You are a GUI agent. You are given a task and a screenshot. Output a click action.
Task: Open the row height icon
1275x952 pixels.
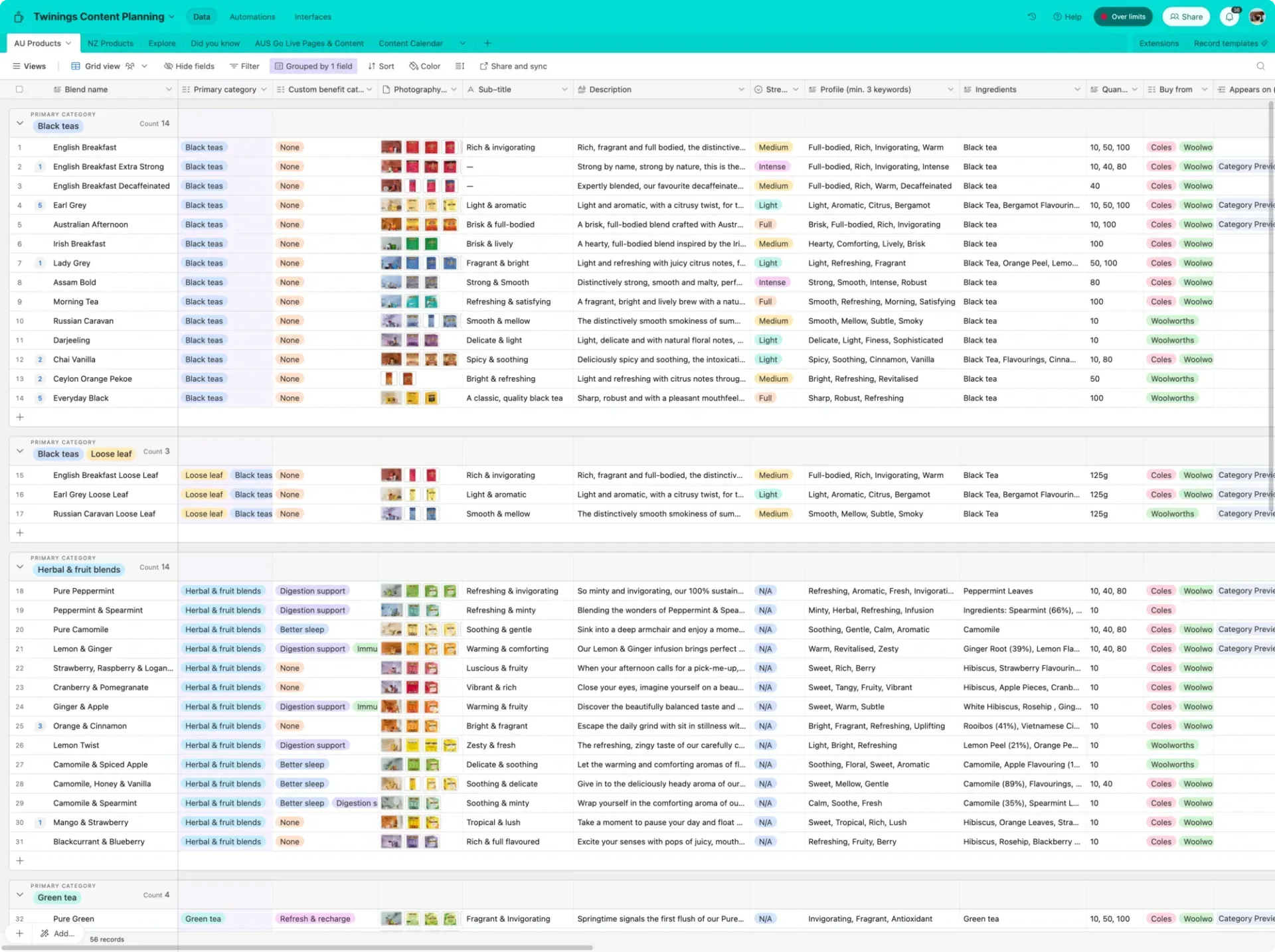pyautogui.click(x=460, y=66)
